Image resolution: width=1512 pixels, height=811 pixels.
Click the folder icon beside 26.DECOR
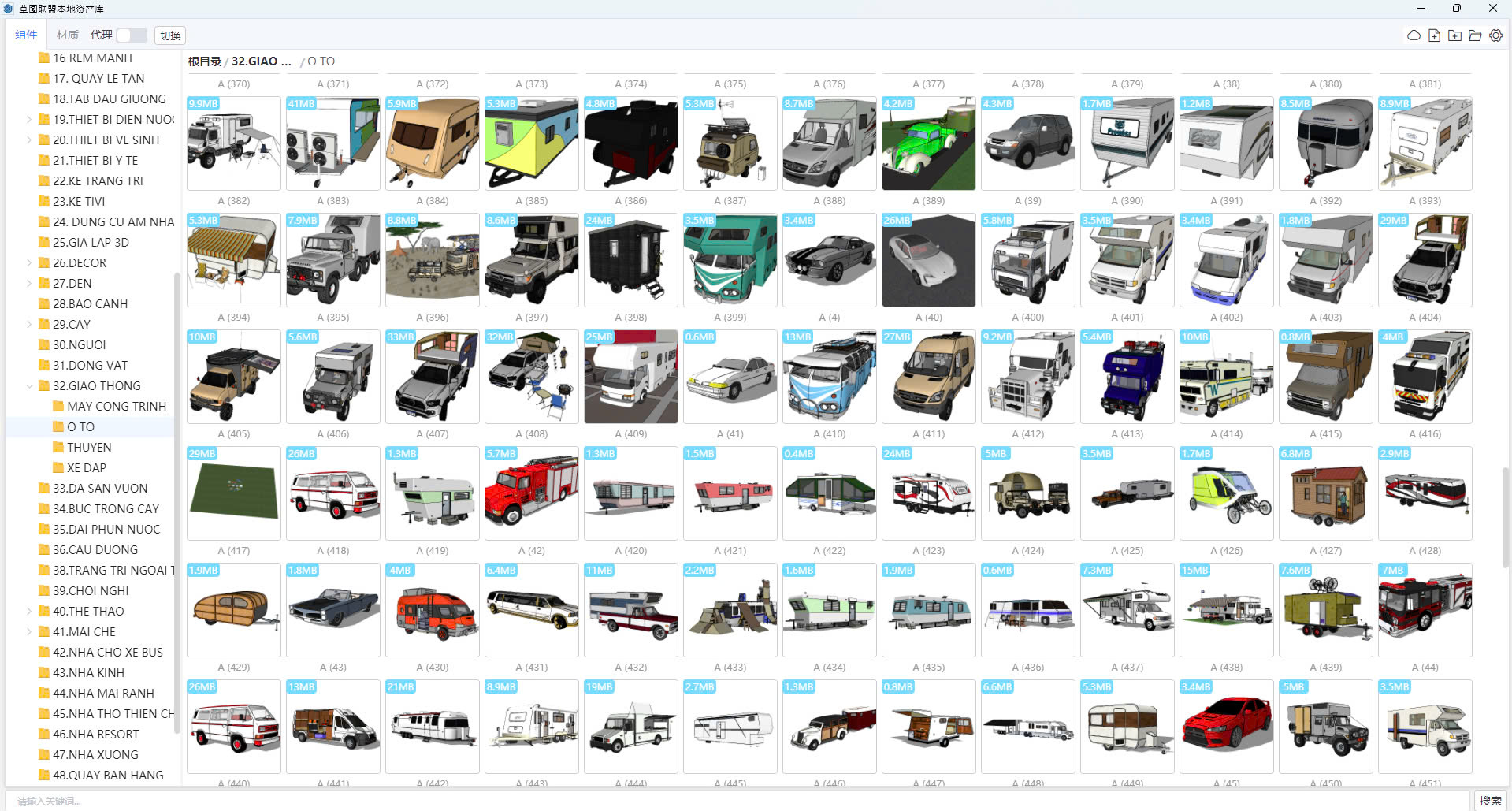pyautogui.click(x=44, y=263)
